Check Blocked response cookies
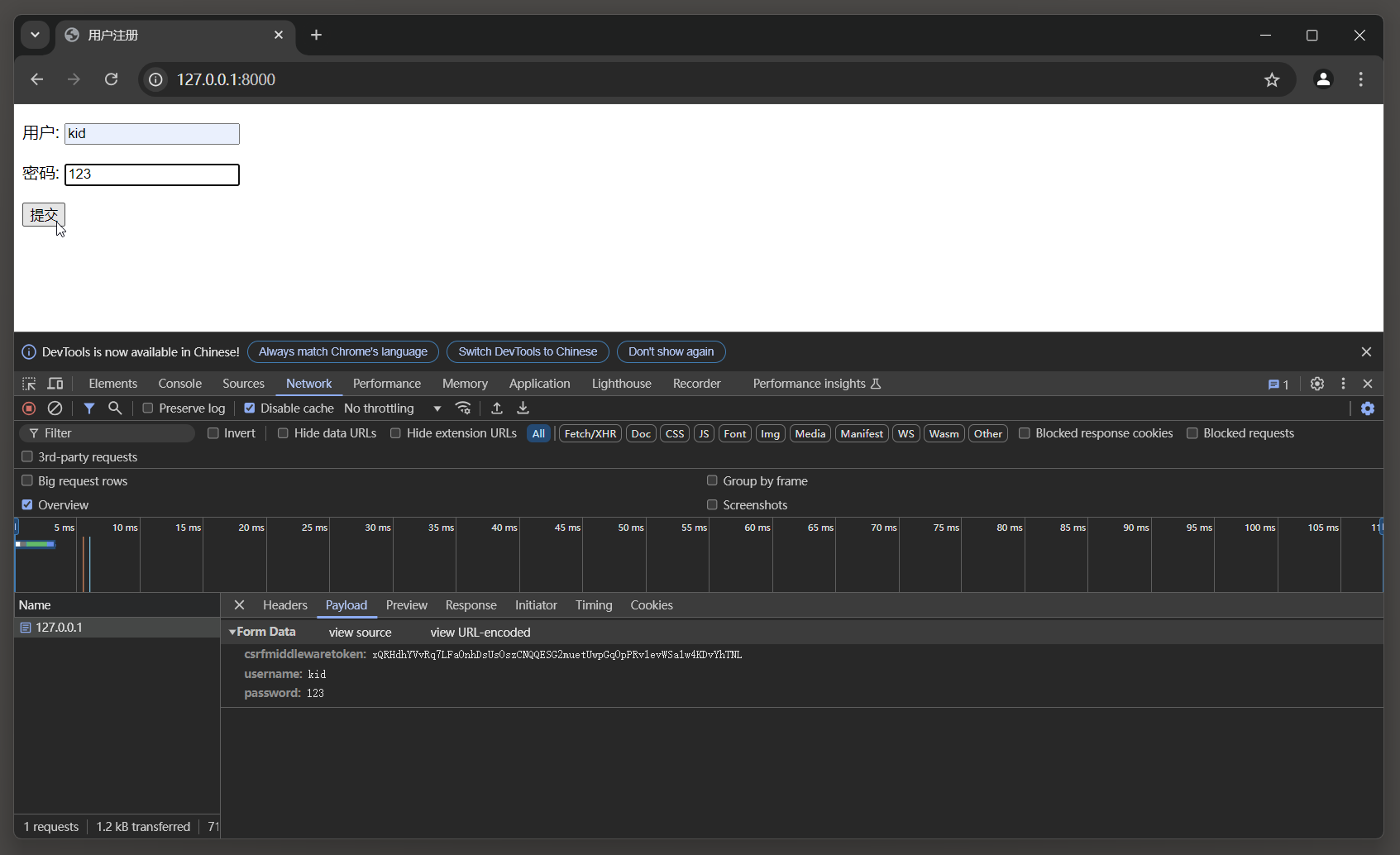The image size is (1400, 855). pos(1025,433)
